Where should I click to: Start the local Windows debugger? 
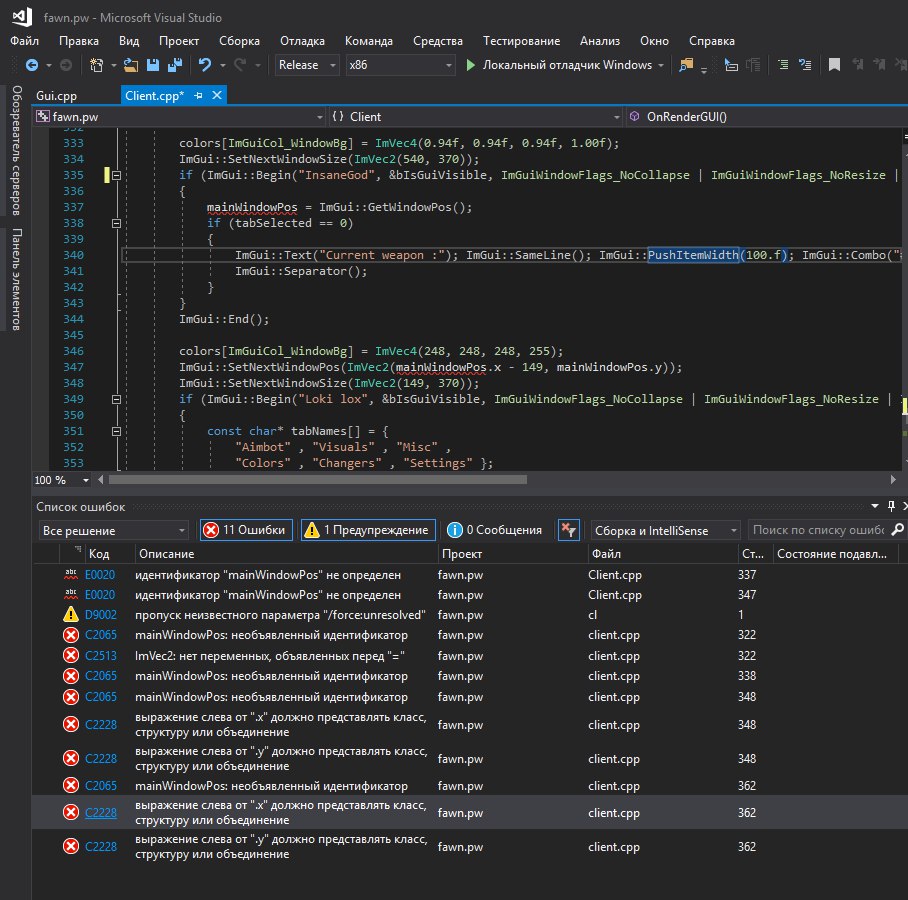pyautogui.click(x=560, y=65)
